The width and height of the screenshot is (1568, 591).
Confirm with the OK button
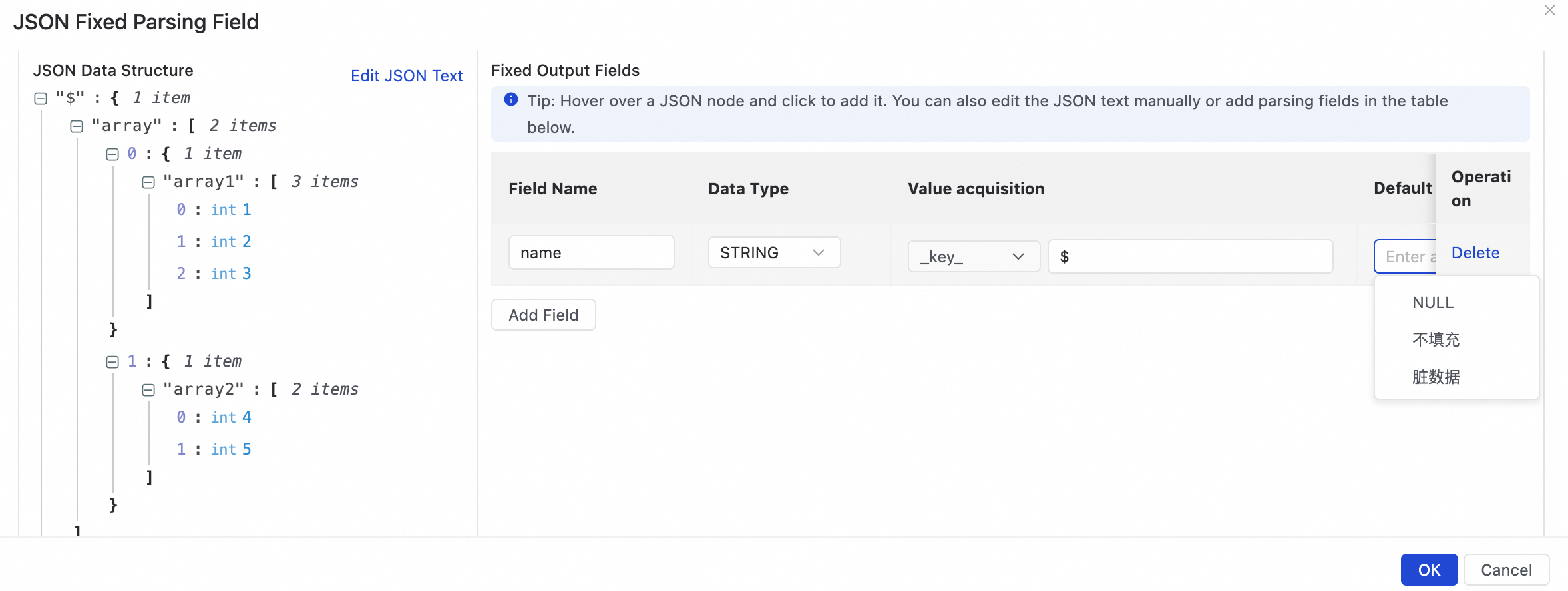(x=1429, y=570)
